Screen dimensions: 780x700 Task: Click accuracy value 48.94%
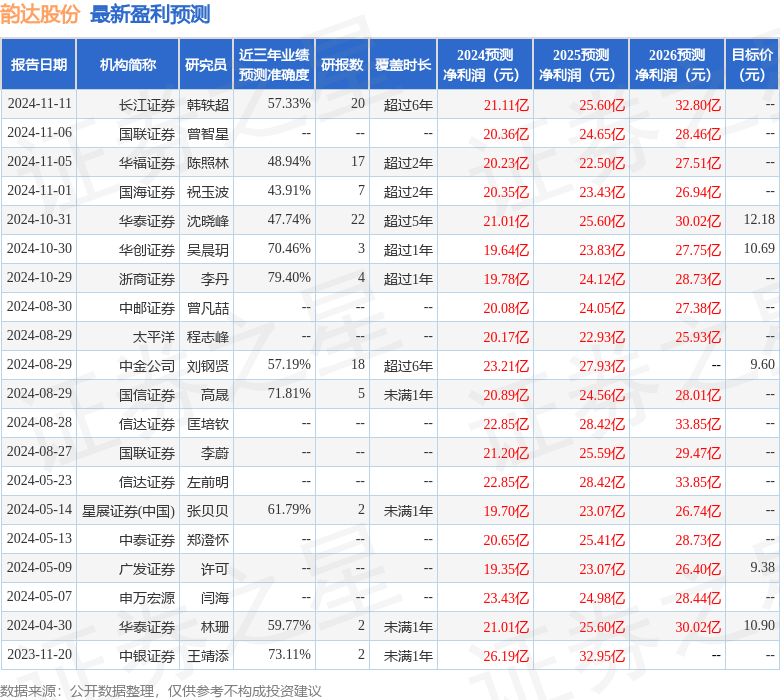click(x=289, y=162)
